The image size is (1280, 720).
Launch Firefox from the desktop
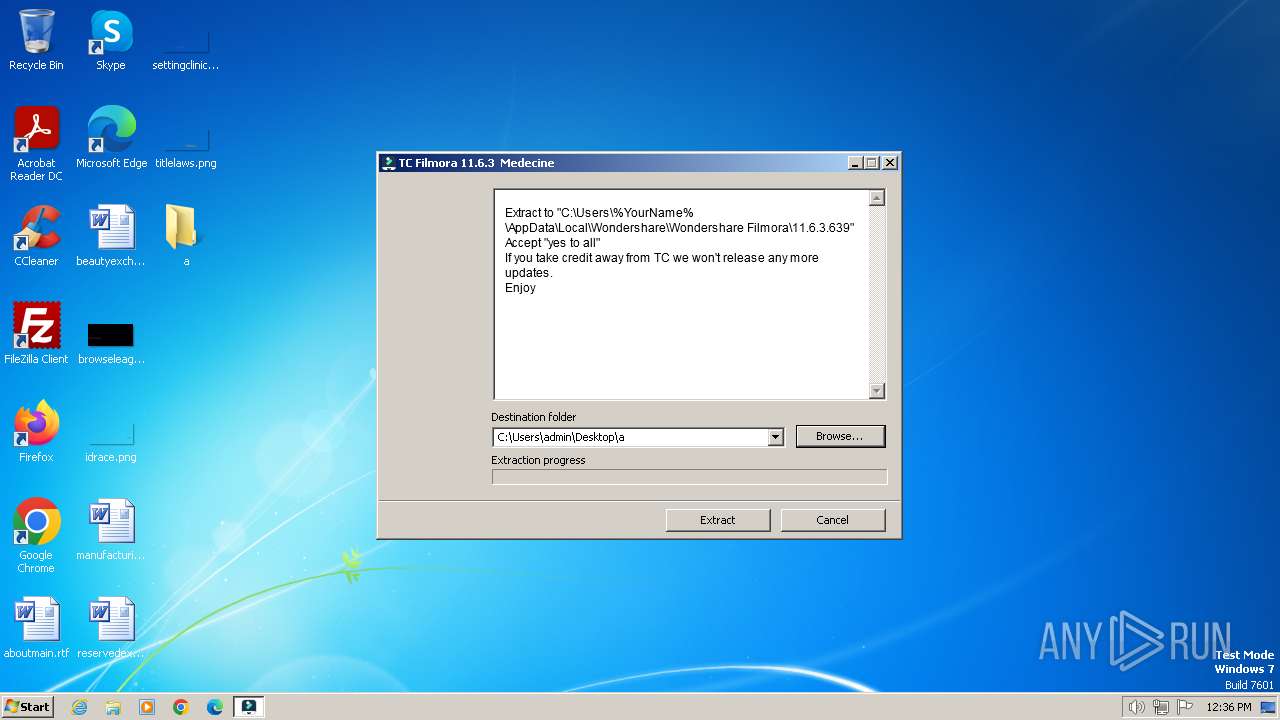[x=36, y=431]
